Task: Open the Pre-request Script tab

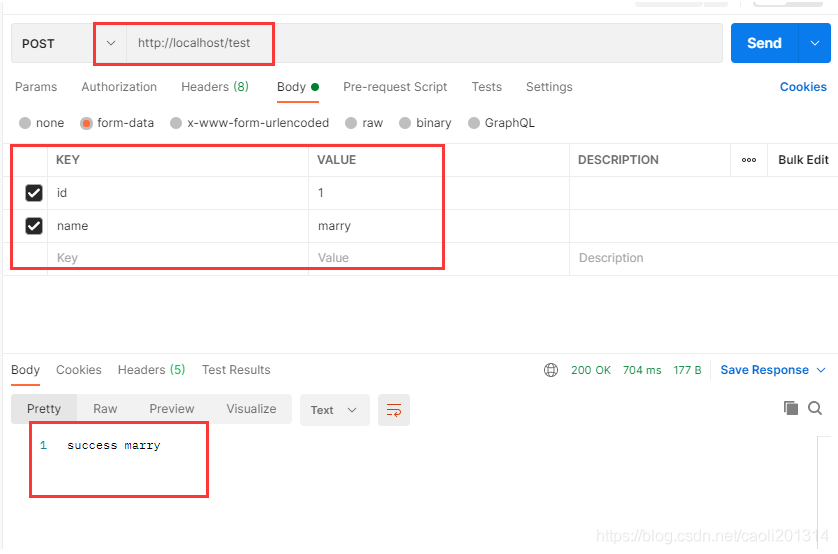Action: (395, 87)
